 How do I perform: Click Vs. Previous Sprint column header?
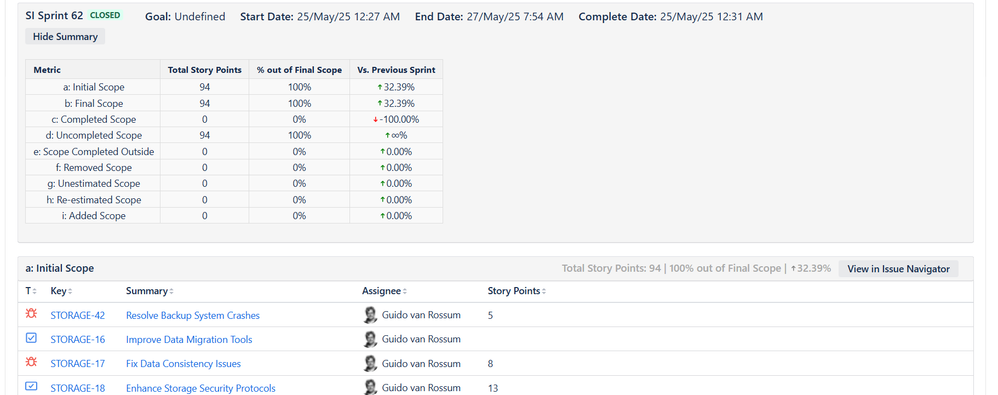pos(396,70)
